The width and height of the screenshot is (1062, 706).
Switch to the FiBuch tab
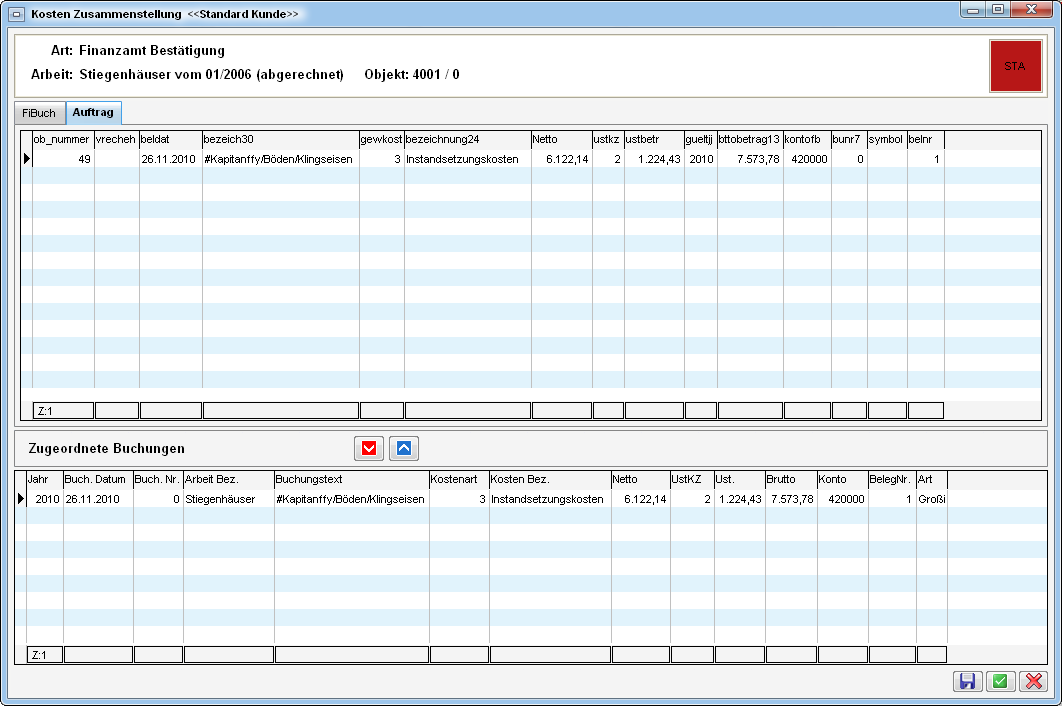coord(39,113)
